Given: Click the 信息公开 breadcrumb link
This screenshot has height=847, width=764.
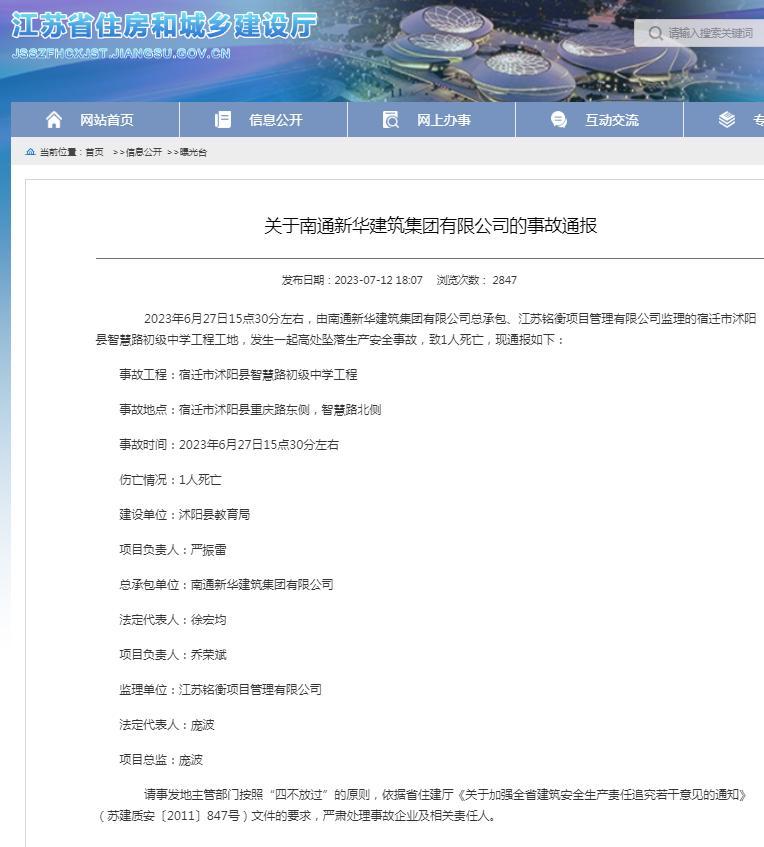Looking at the screenshot, I should click(x=144, y=152).
